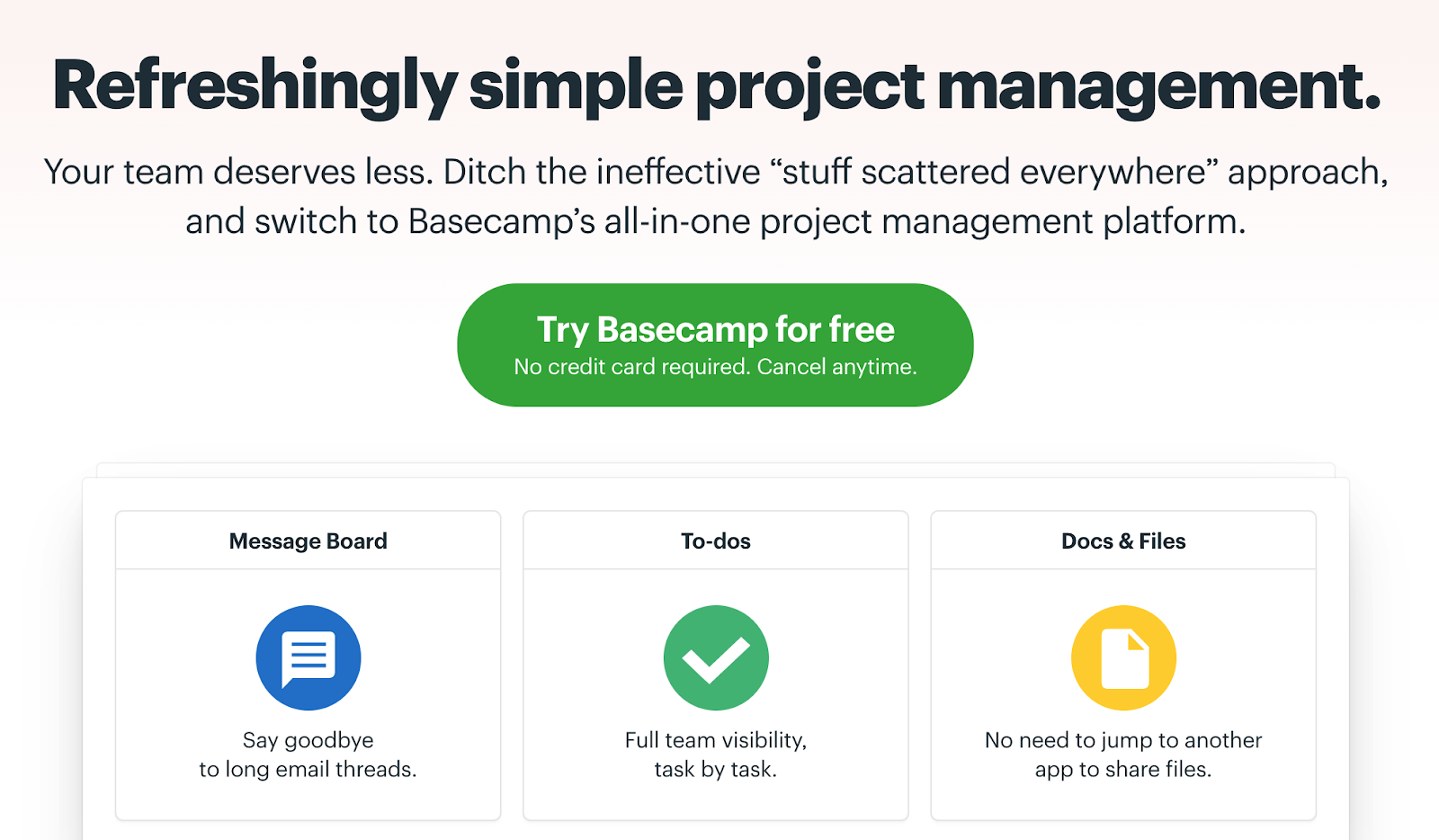Click the blue Message Board chat icon
1439x840 pixels.
pyautogui.click(x=308, y=657)
